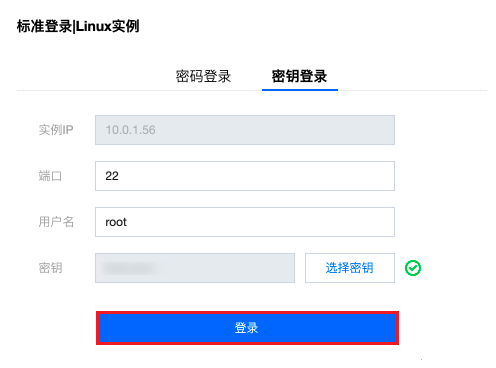This screenshot has height=368, width=496.
Task: Click the blurred key name text
Action: (x=130, y=268)
